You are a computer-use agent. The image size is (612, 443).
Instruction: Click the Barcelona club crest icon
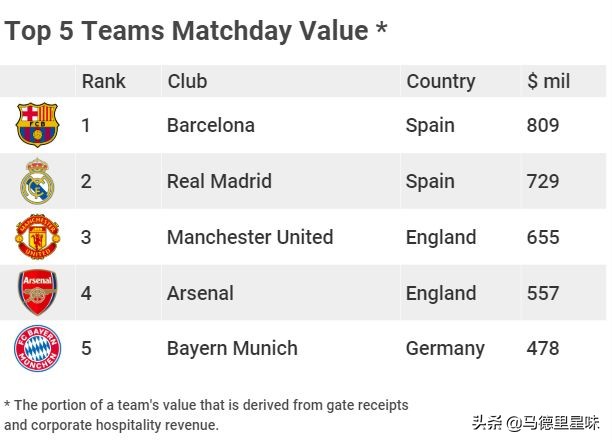(x=38, y=125)
